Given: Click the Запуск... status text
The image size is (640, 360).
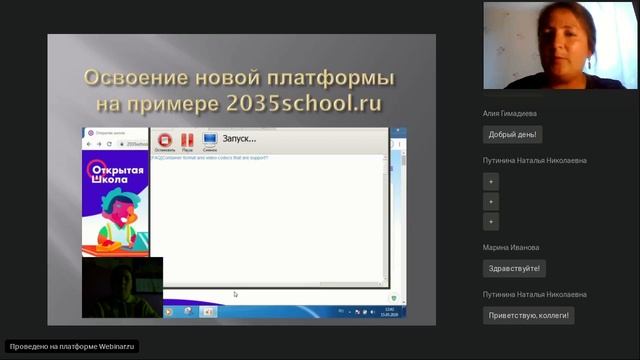Looking at the screenshot, I should click(x=239, y=139).
